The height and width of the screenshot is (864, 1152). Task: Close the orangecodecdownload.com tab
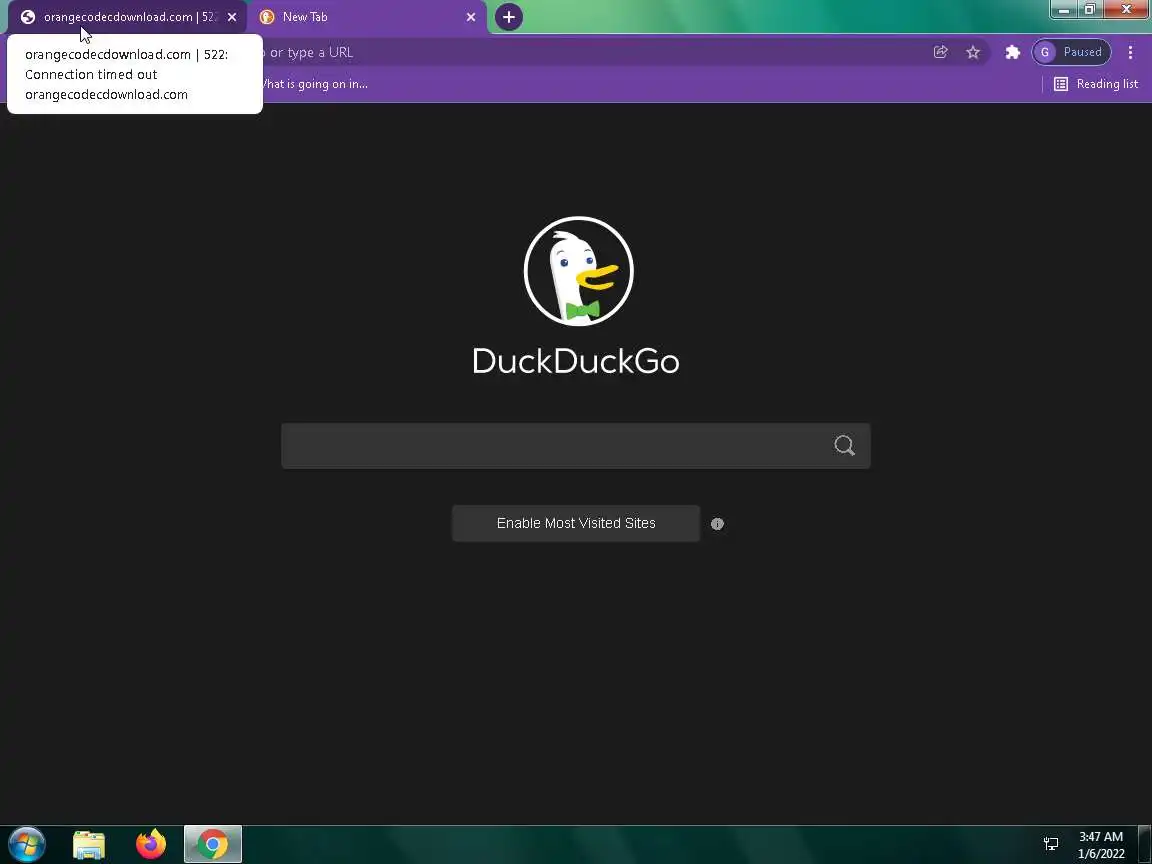click(x=232, y=17)
